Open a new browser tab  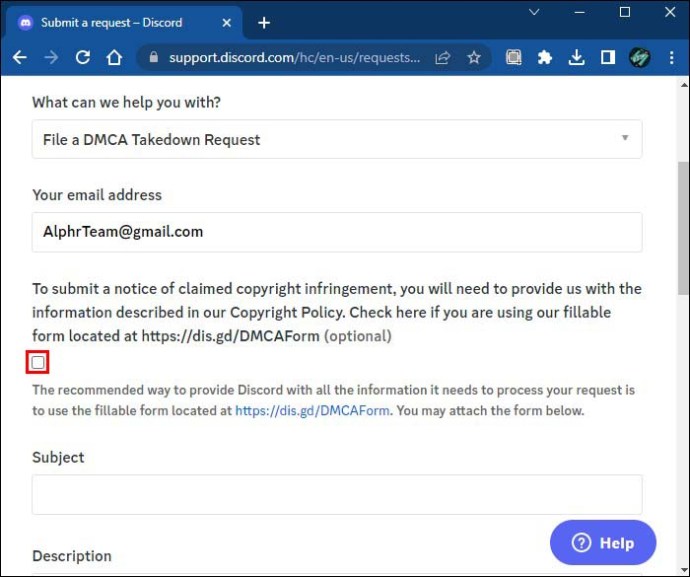264,22
